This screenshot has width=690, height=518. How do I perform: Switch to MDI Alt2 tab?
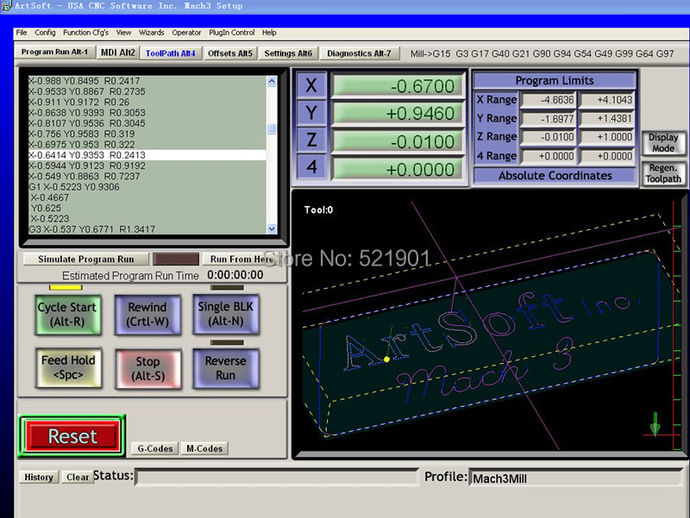[x=117, y=52]
